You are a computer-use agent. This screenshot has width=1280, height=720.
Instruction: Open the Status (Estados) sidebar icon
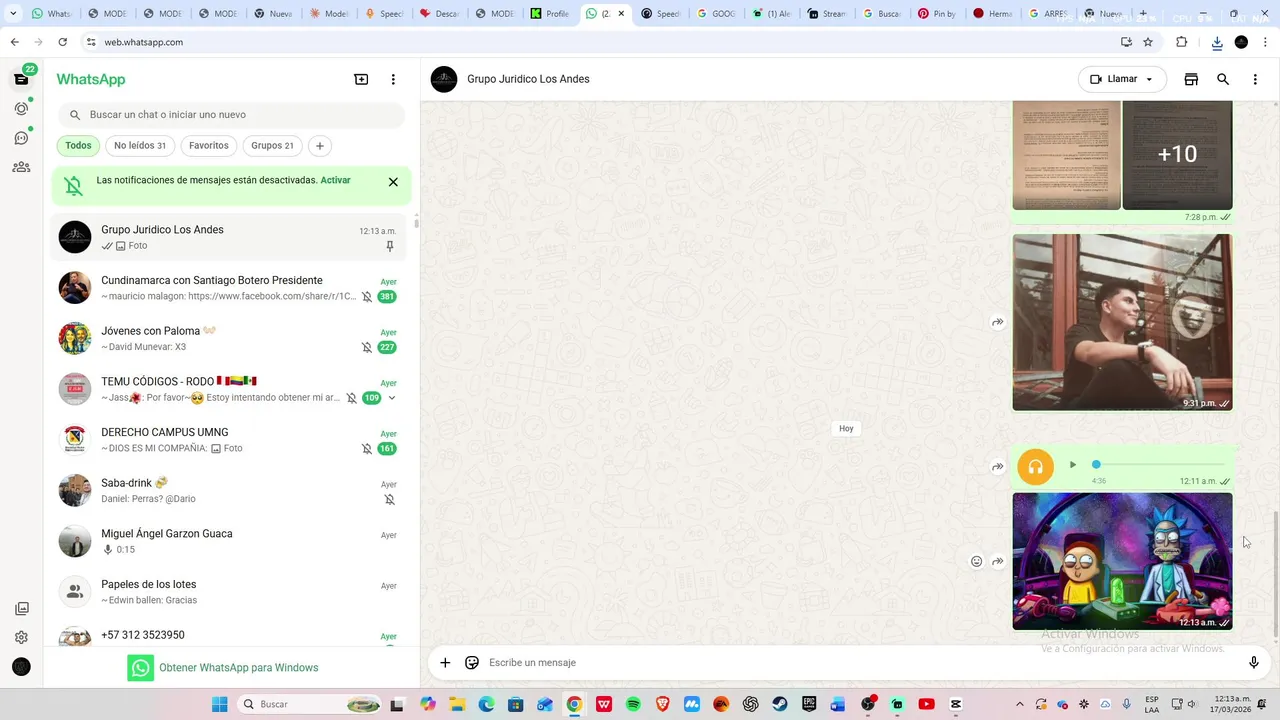coord(21,108)
